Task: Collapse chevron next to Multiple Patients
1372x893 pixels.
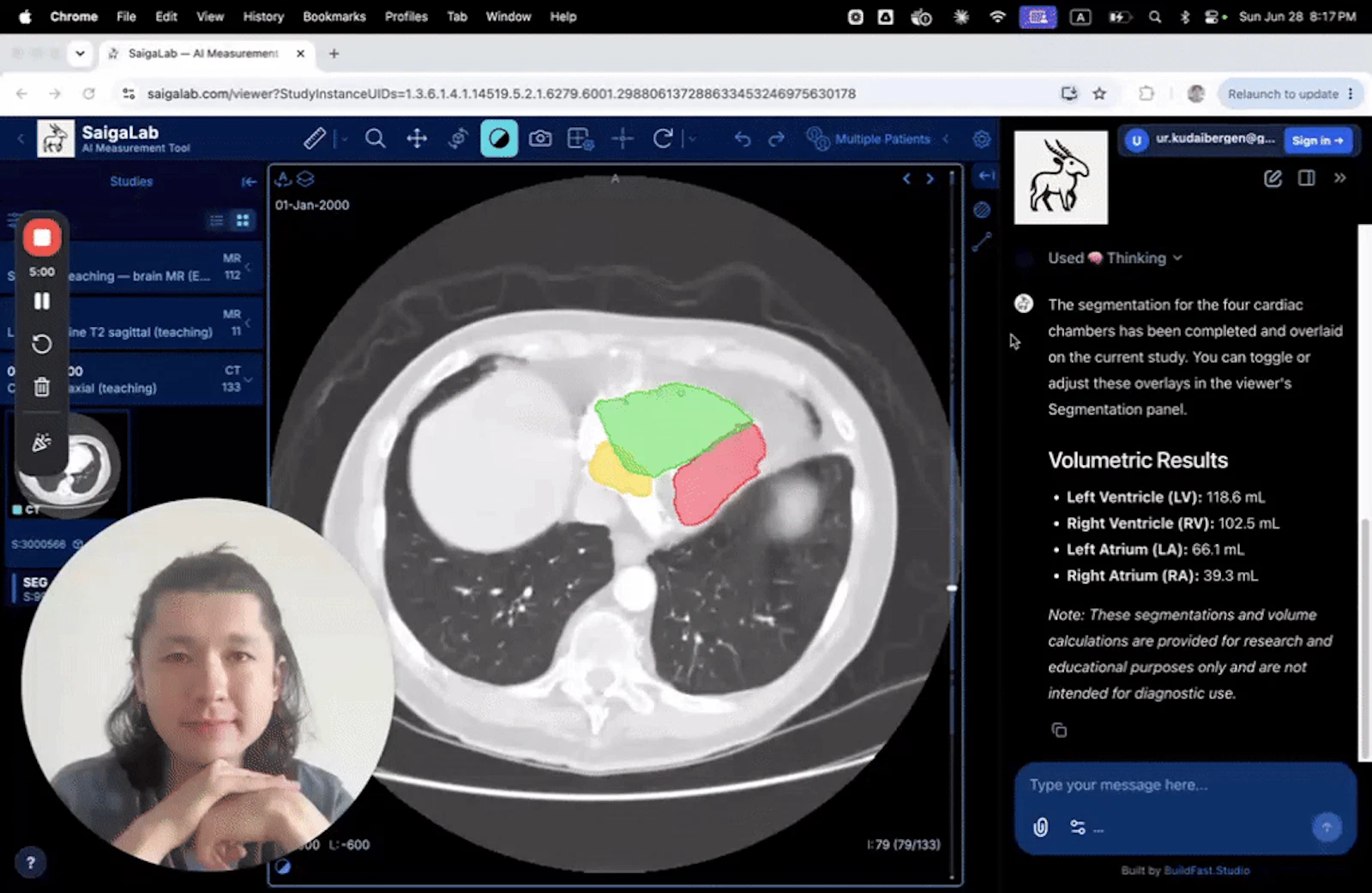Action: click(x=946, y=138)
